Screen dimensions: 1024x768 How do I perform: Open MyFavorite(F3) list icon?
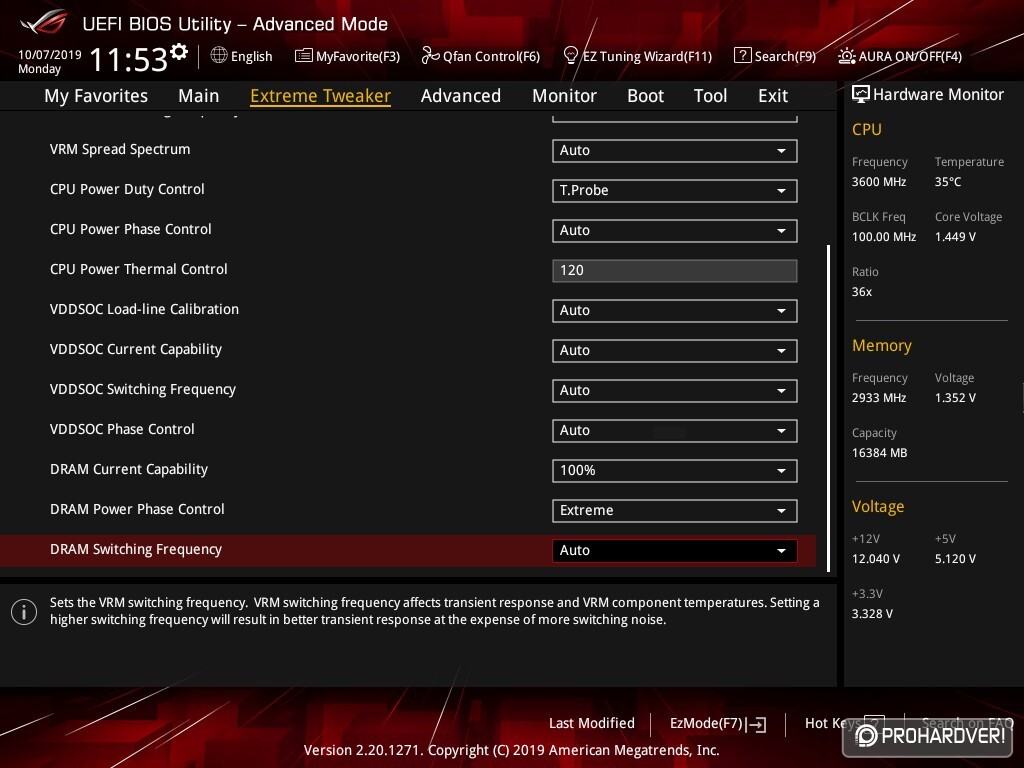(x=304, y=56)
